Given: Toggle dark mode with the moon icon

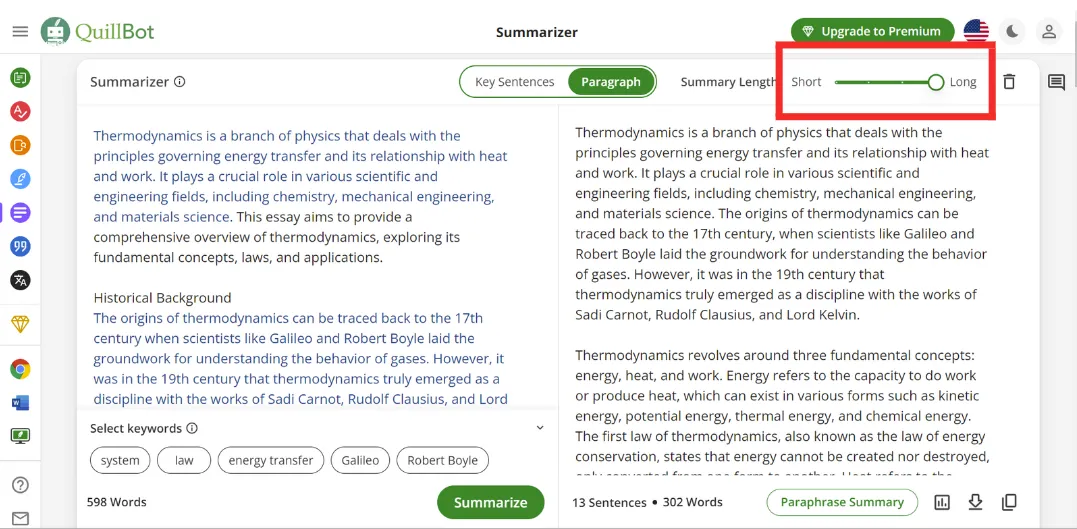Looking at the screenshot, I should 1013,32.
